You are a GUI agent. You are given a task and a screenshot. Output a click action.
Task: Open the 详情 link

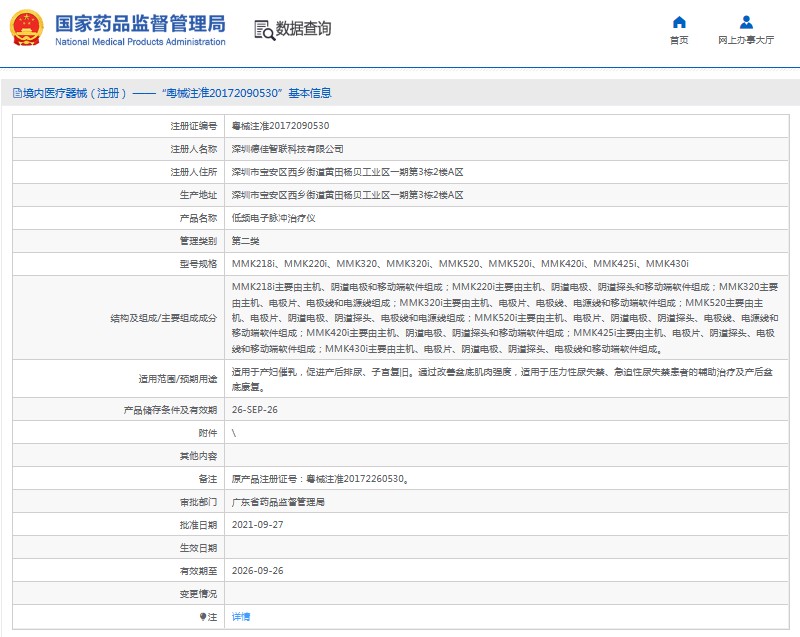pyautogui.click(x=241, y=617)
